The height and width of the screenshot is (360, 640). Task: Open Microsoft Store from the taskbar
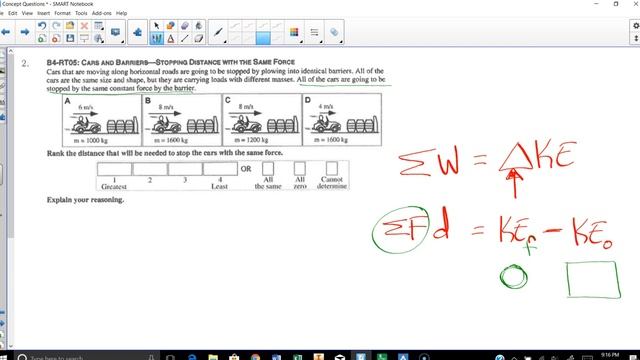click(234, 357)
